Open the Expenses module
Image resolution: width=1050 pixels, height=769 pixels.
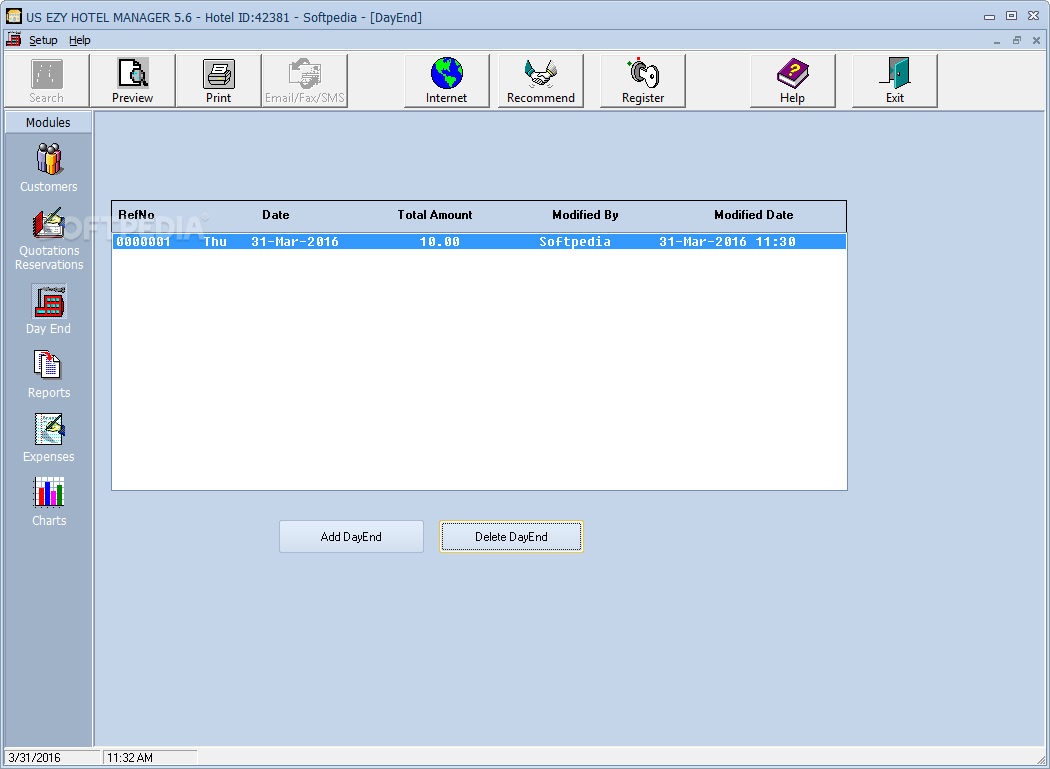coord(48,437)
